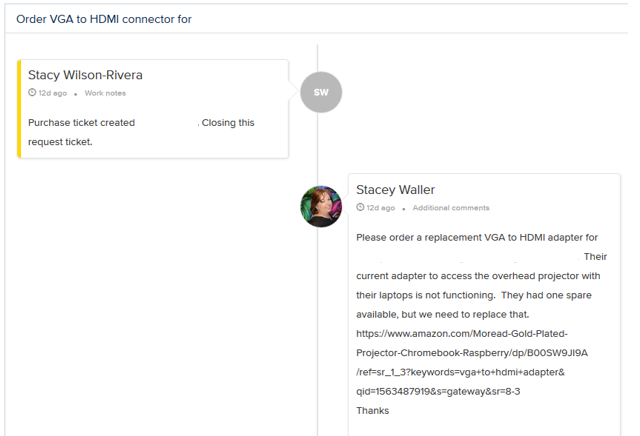
Task: Click the 'Order VGA to HDMI connector' title
Action: 104,19
